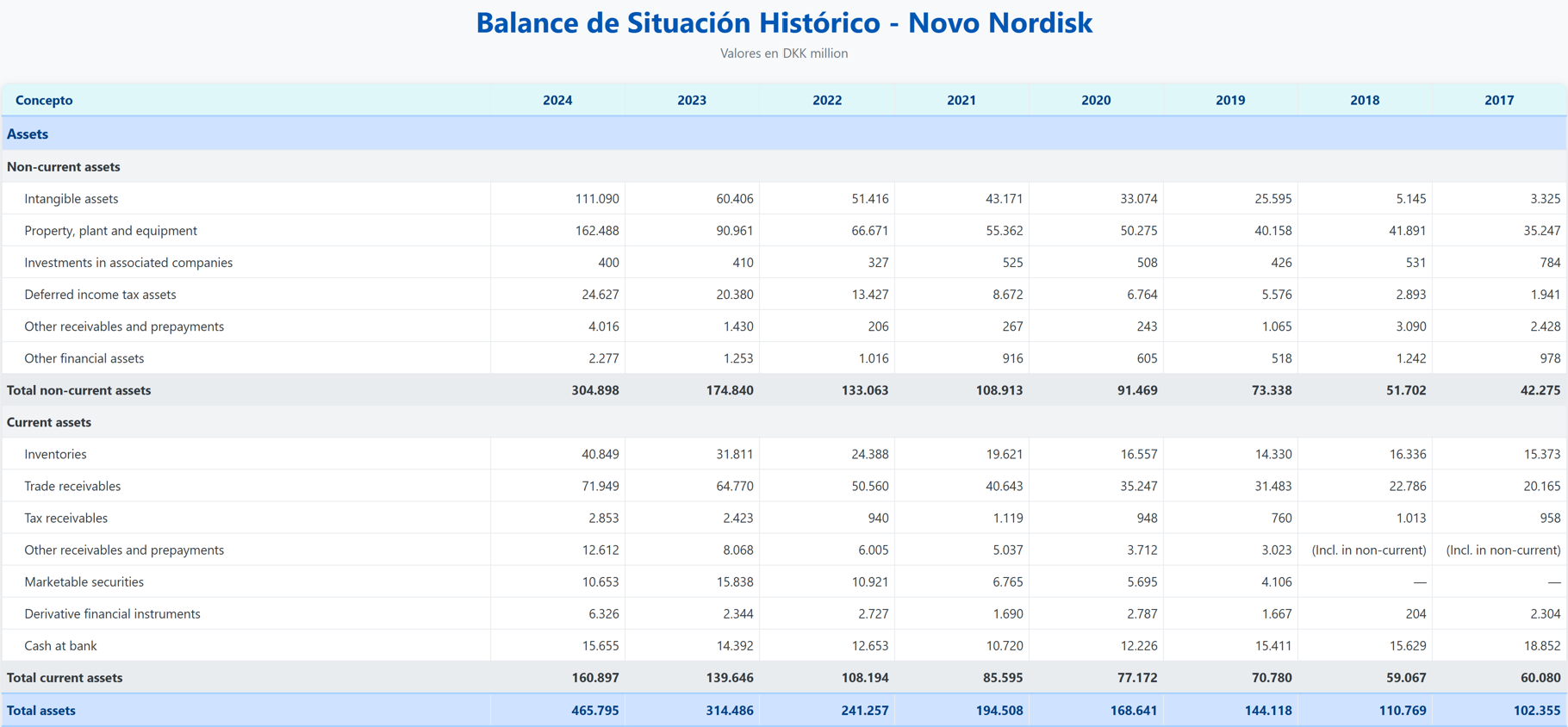Select 2017 '(Incl. in non-current)' cell
Viewport: 1568px width, 727px height.
click(x=1503, y=550)
